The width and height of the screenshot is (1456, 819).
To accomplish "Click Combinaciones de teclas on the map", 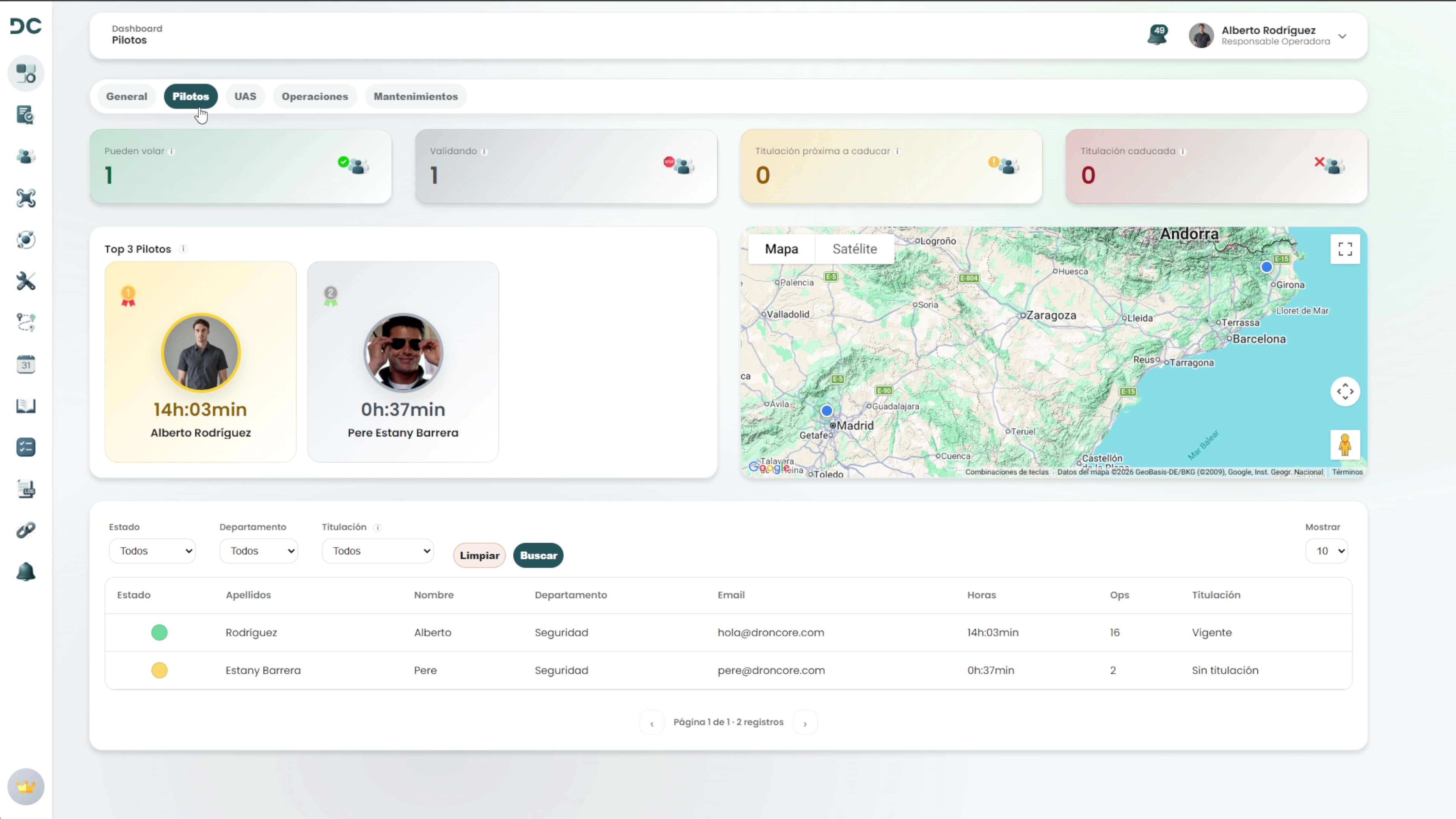I will click(1007, 472).
